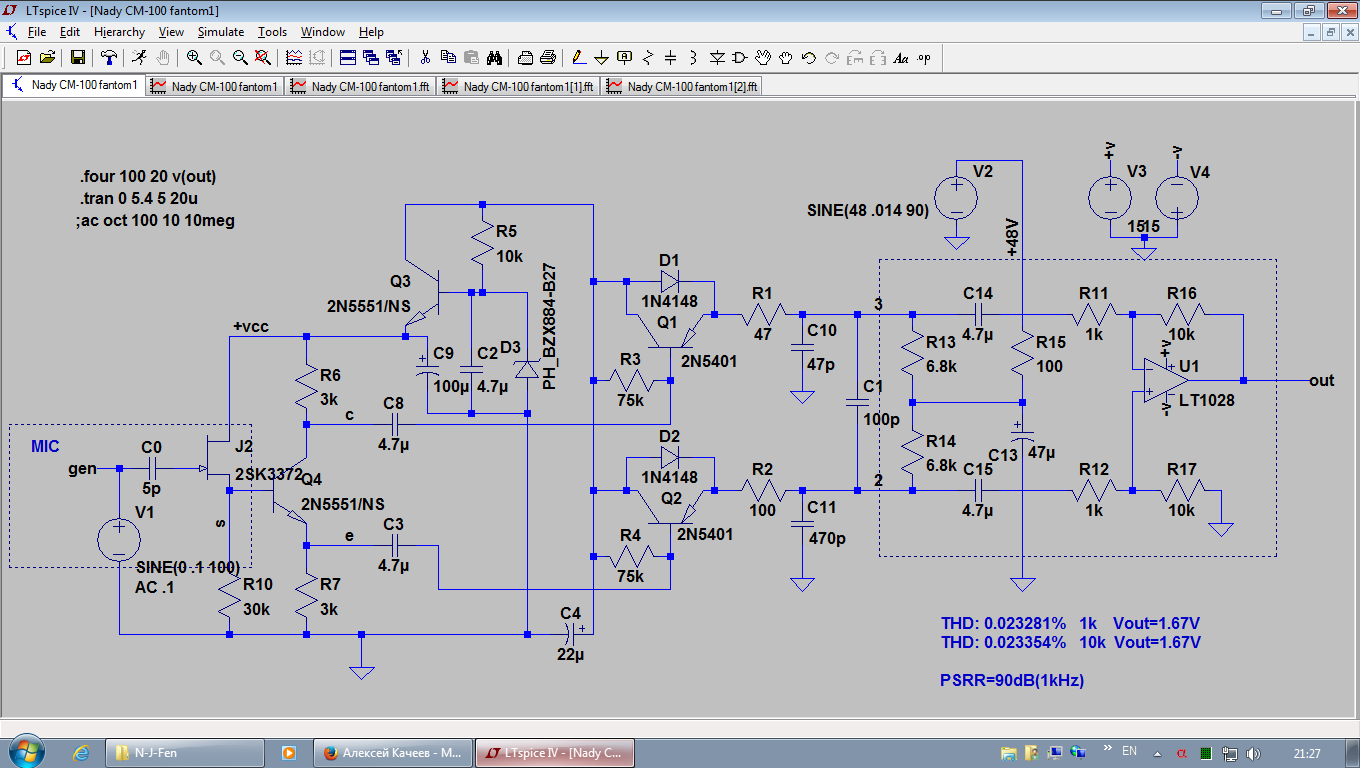Open the Tools menu
Viewport: 1360px width, 768px height.
[x=272, y=32]
